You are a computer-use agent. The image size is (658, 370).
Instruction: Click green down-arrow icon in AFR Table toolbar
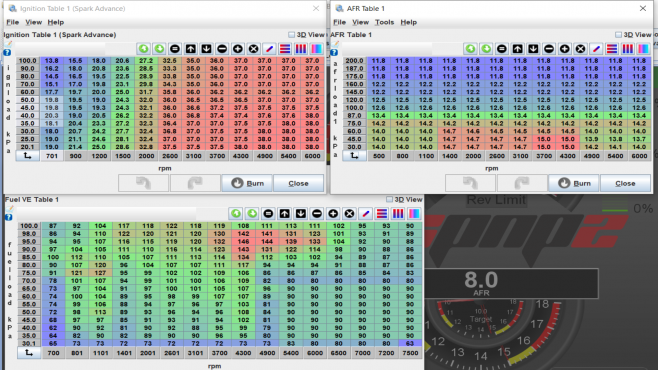tap(486, 49)
